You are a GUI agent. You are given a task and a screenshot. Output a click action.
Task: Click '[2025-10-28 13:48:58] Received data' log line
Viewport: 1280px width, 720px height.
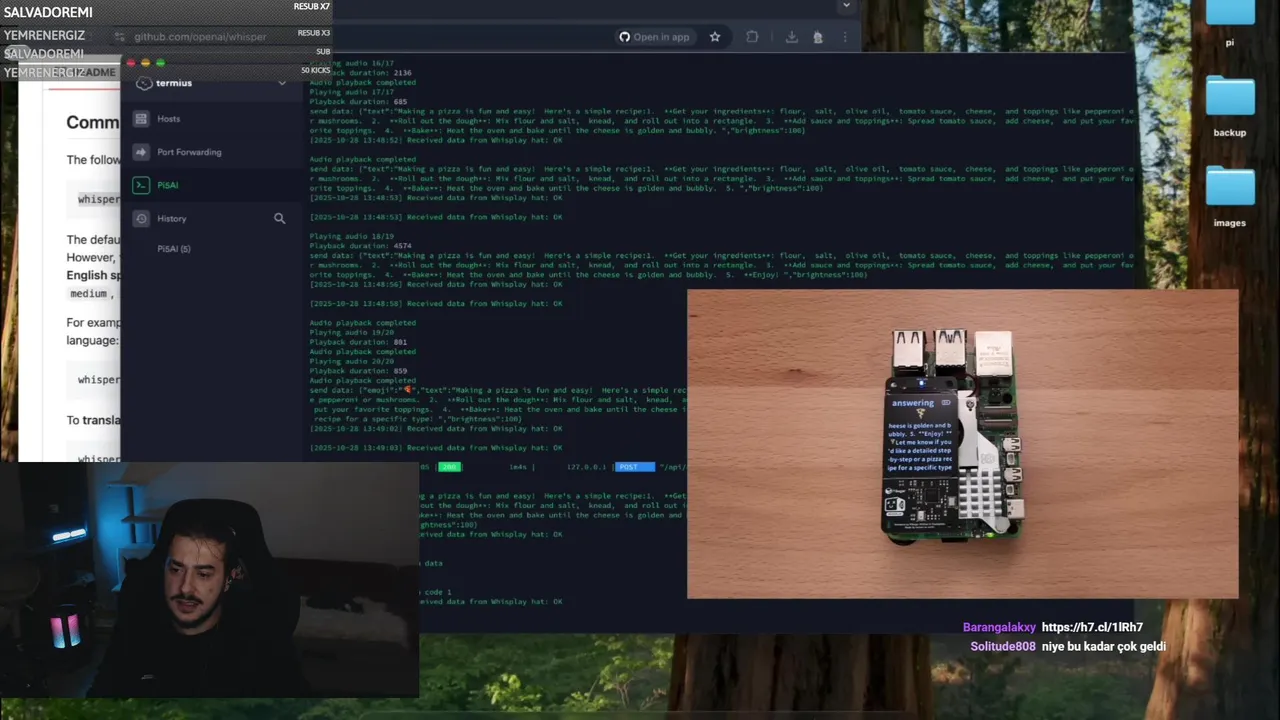coord(436,304)
